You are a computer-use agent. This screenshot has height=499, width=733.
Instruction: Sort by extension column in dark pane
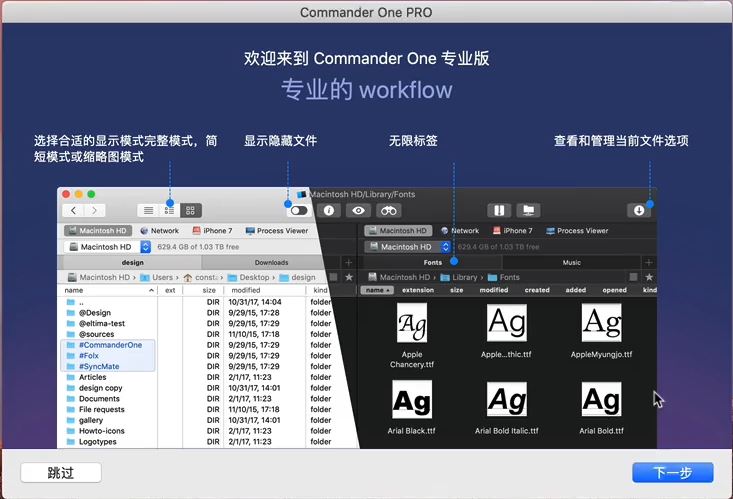coord(418,290)
